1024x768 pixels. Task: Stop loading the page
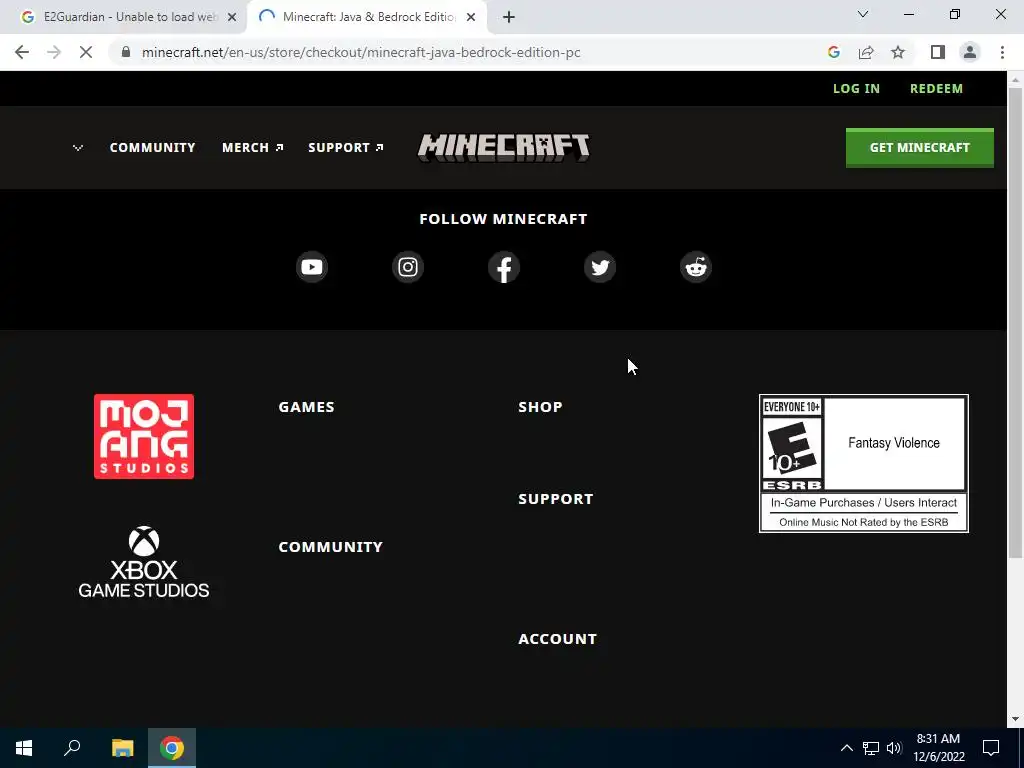click(x=86, y=52)
